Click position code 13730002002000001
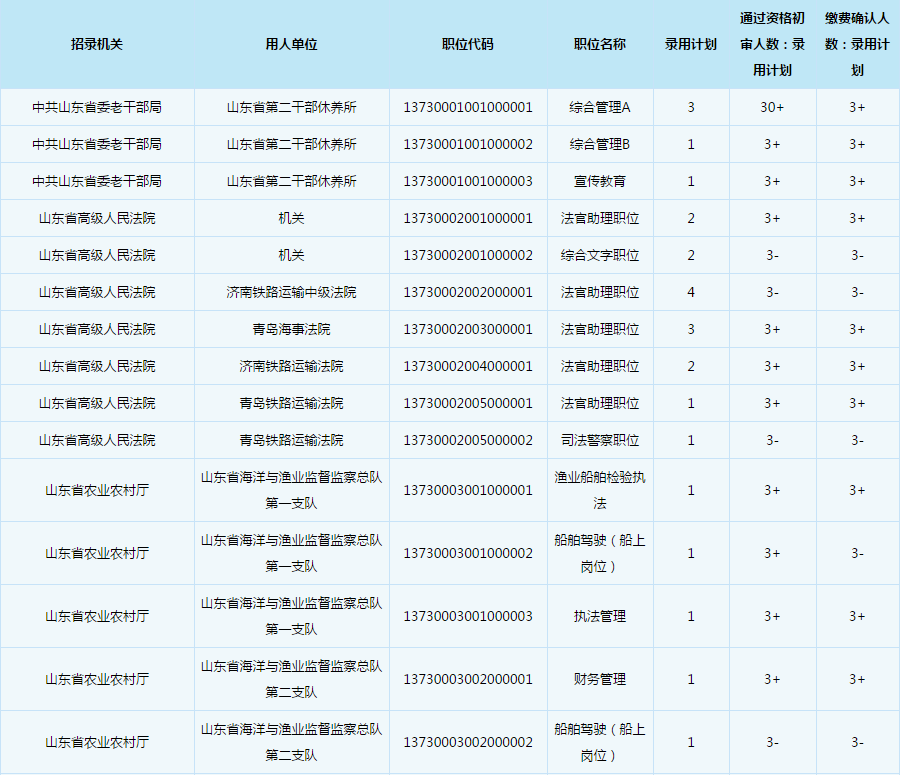 click(x=468, y=292)
